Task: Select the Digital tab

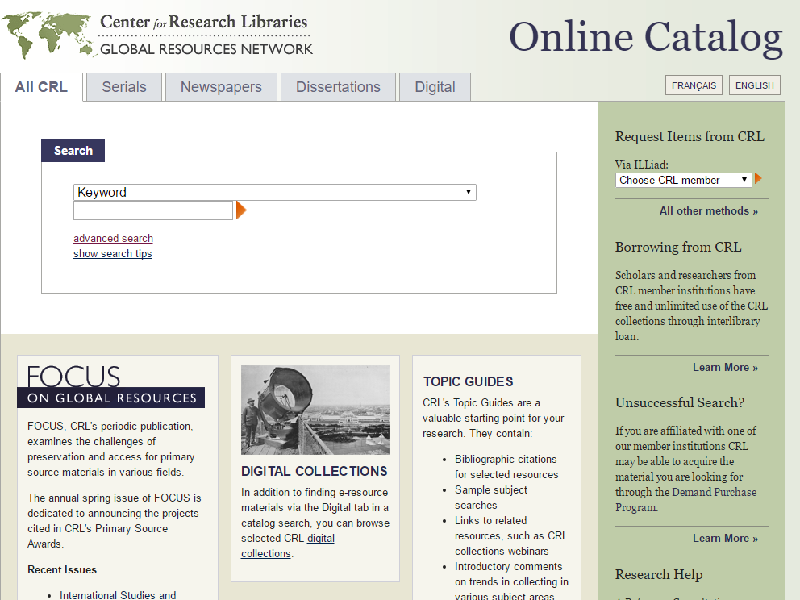Action: (435, 87)
